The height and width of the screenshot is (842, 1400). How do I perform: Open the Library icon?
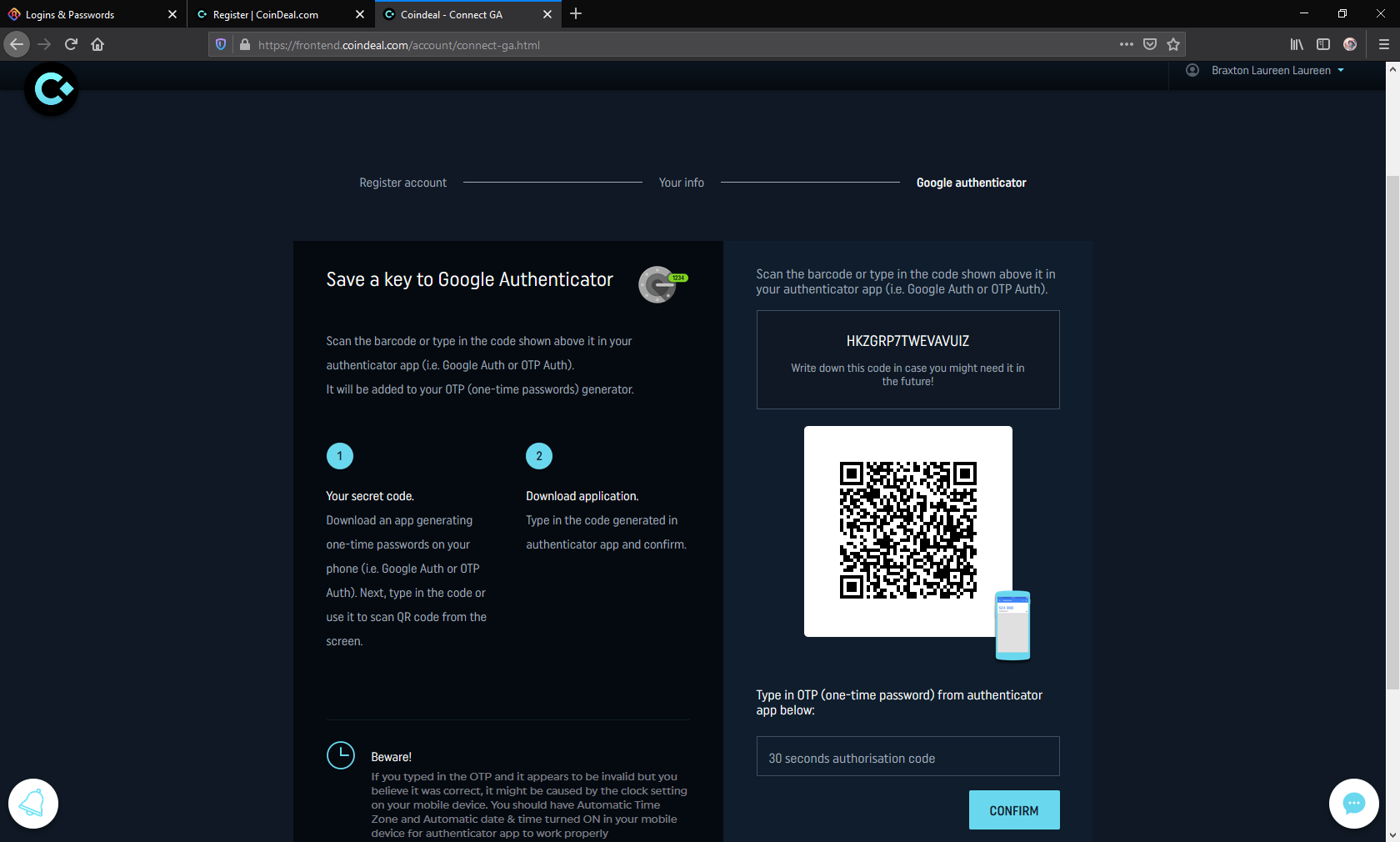[1297, 44]
